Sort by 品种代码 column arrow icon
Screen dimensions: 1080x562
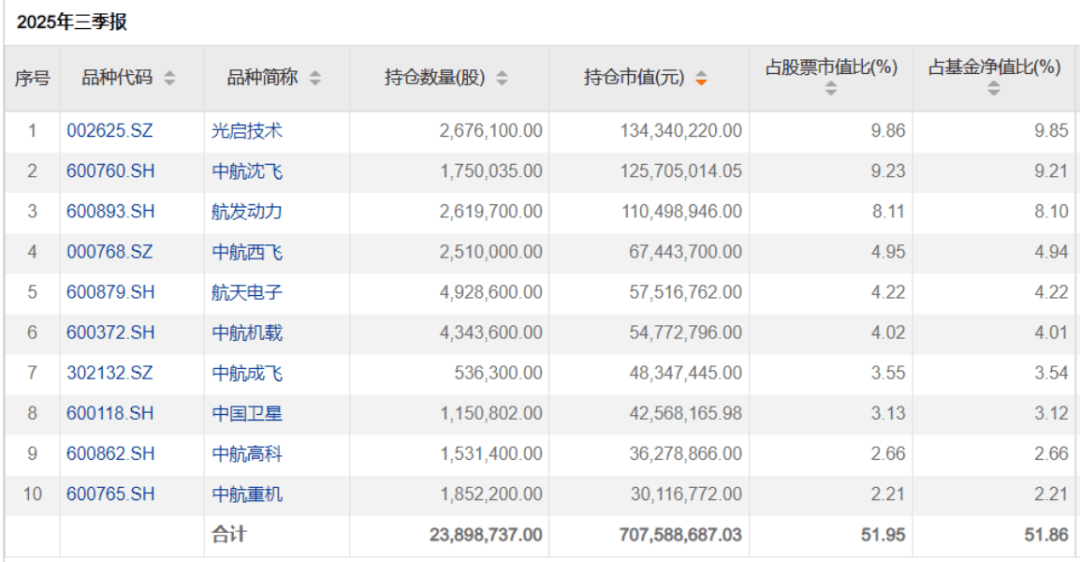click(x=170, y=78)
